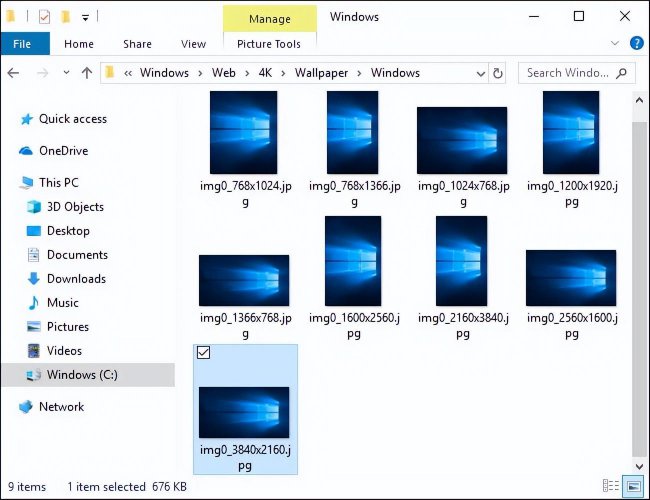
Task: Click the search magnifier icon
Action: pos(621,73)
